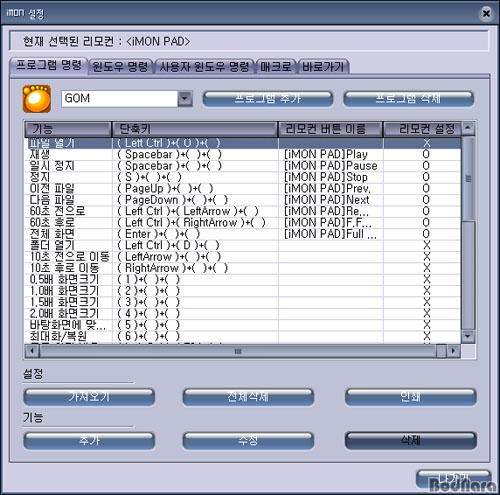The height and width of the screenshot is (495, 500).
Task: Select the 2.0배 화면크기 row
Action: point(243,313)
